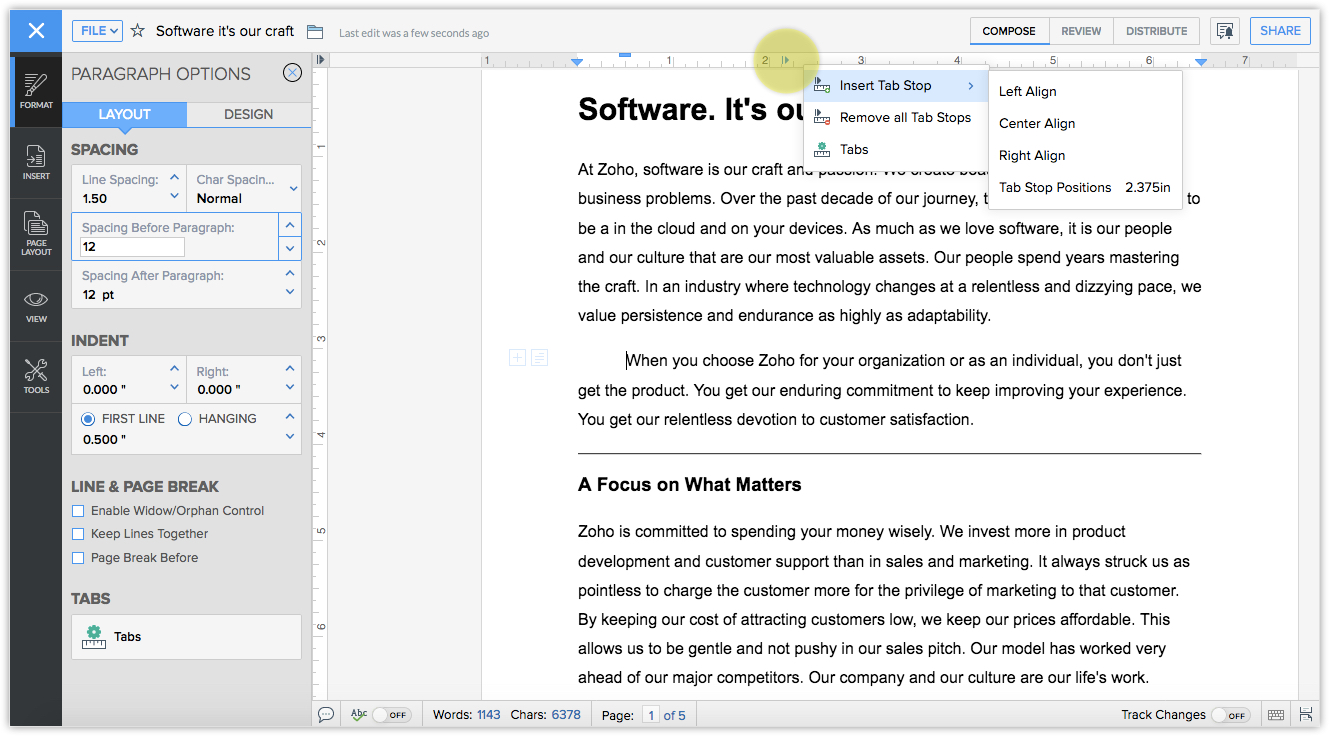Check the Keep Lines Together option
1329x736 pixels.
(78, 533)
